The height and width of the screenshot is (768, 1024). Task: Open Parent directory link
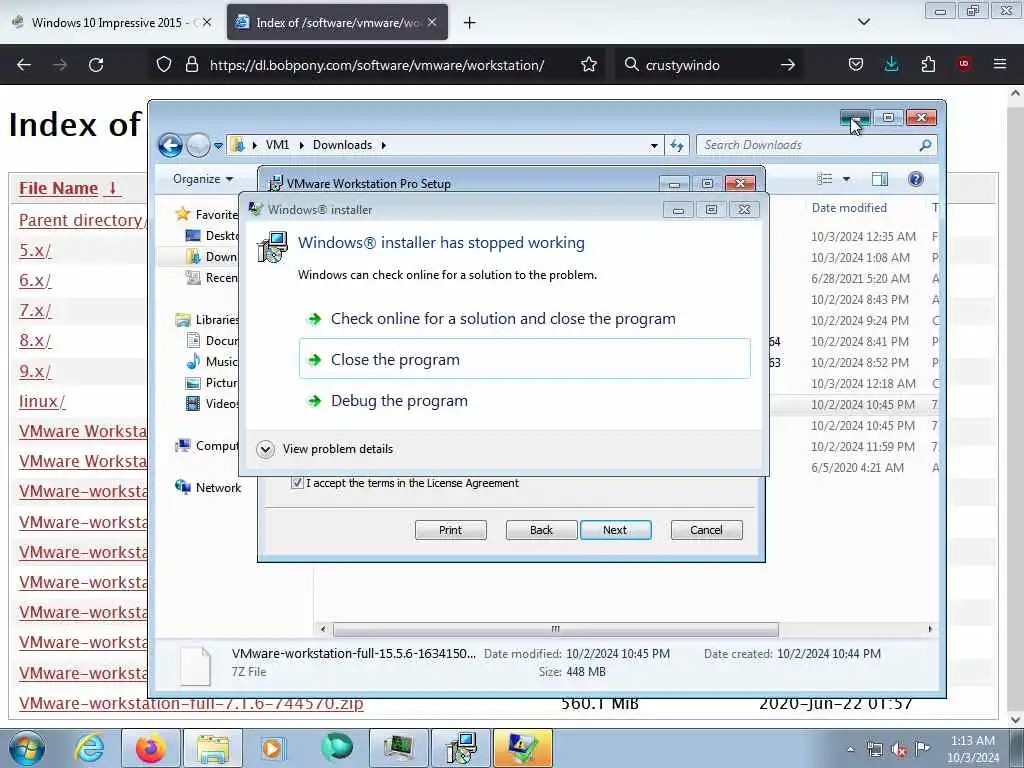(x=80, y=220)
